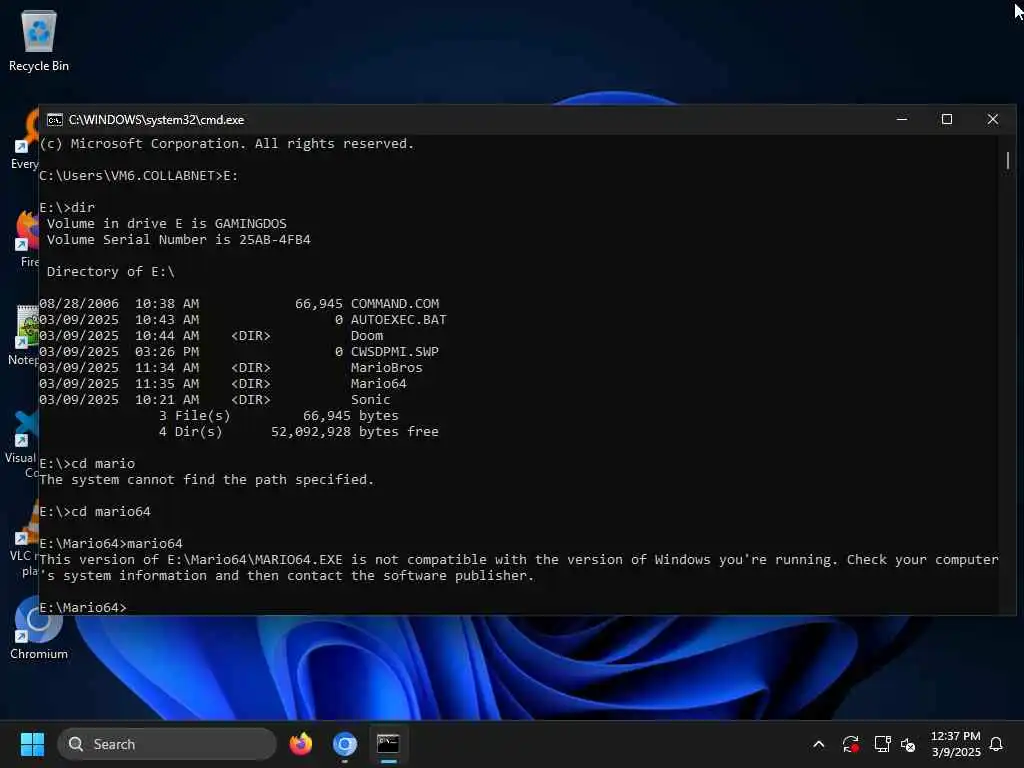
Task: Minimize the cmd.exe window
Action: click(902, 120)
